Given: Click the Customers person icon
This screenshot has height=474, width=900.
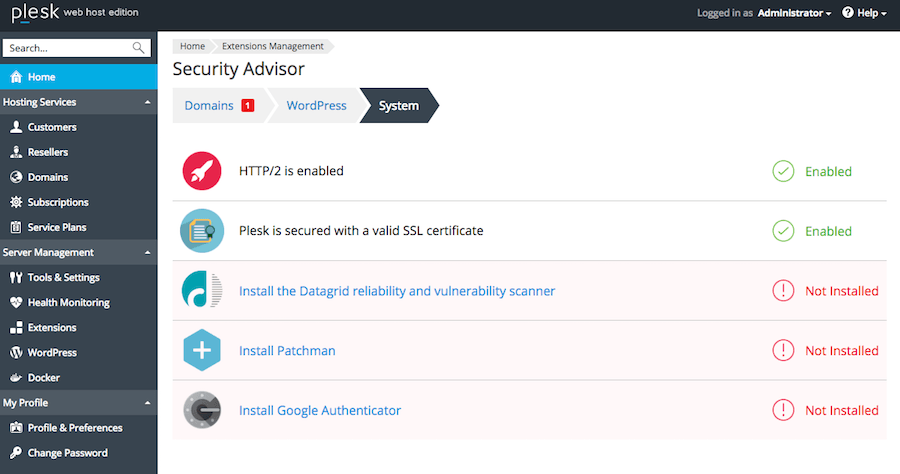Looking at the screenshot, I should [x=16, y=127].
